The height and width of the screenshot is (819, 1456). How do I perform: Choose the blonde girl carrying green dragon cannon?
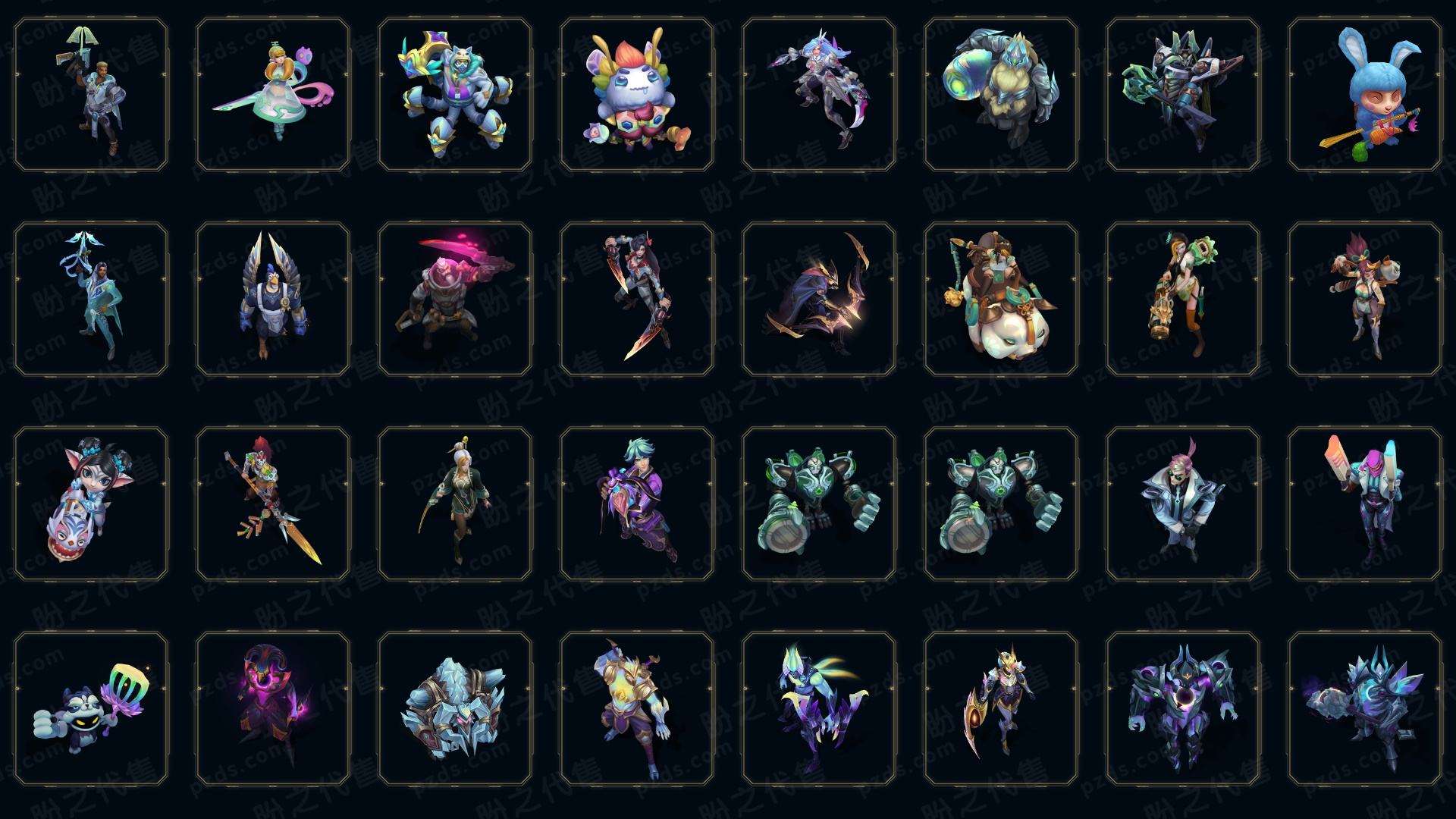pyautogui.click(x=1182, y=299)
